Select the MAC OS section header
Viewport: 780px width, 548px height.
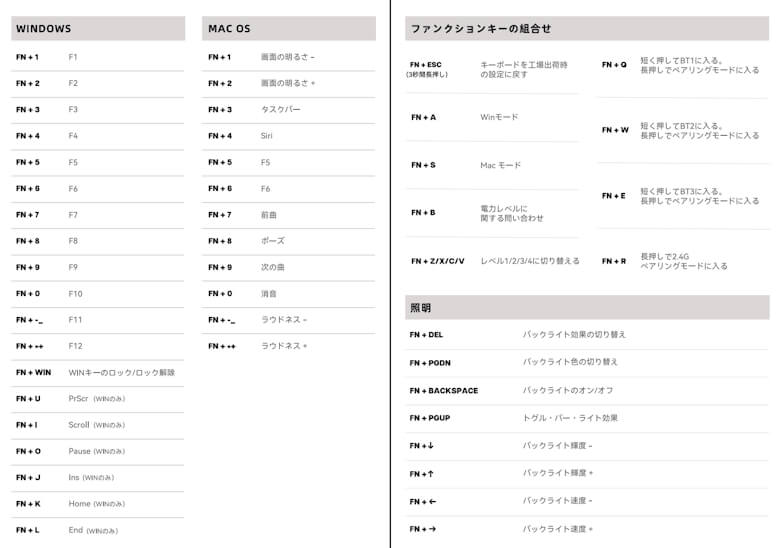229,29
